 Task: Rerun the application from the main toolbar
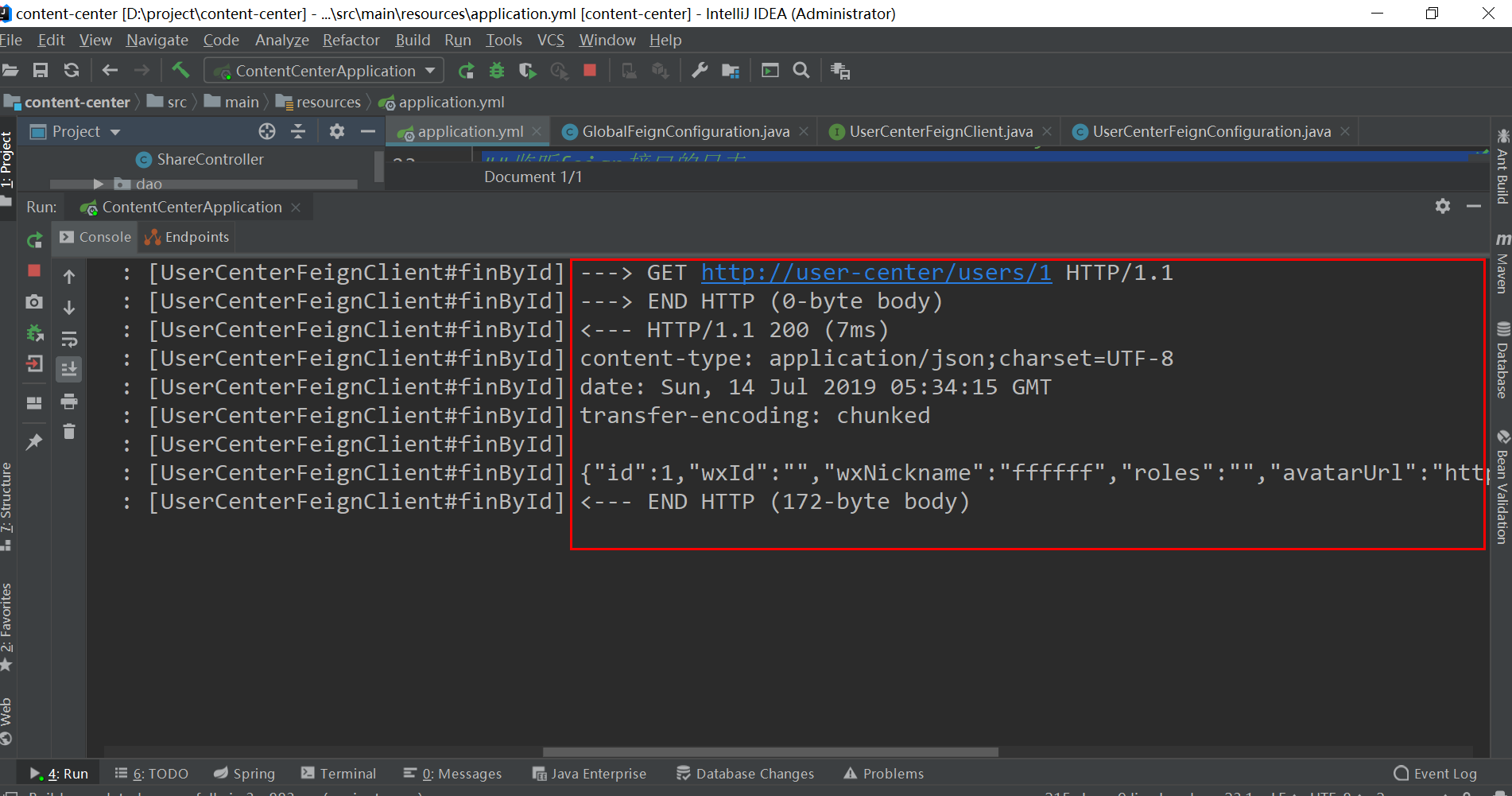coord(467,71)
